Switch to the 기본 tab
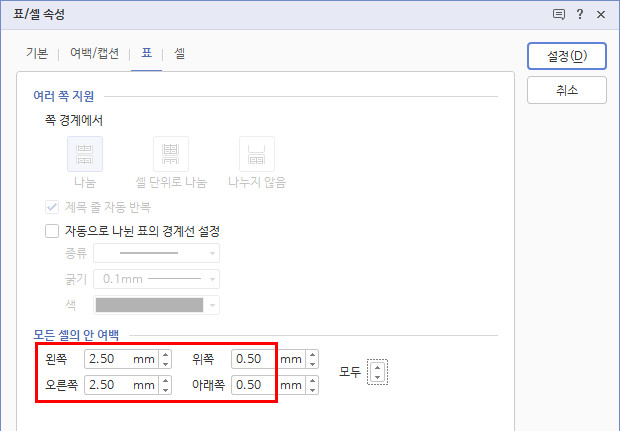The image size is (620, 431). coord(37,53)
